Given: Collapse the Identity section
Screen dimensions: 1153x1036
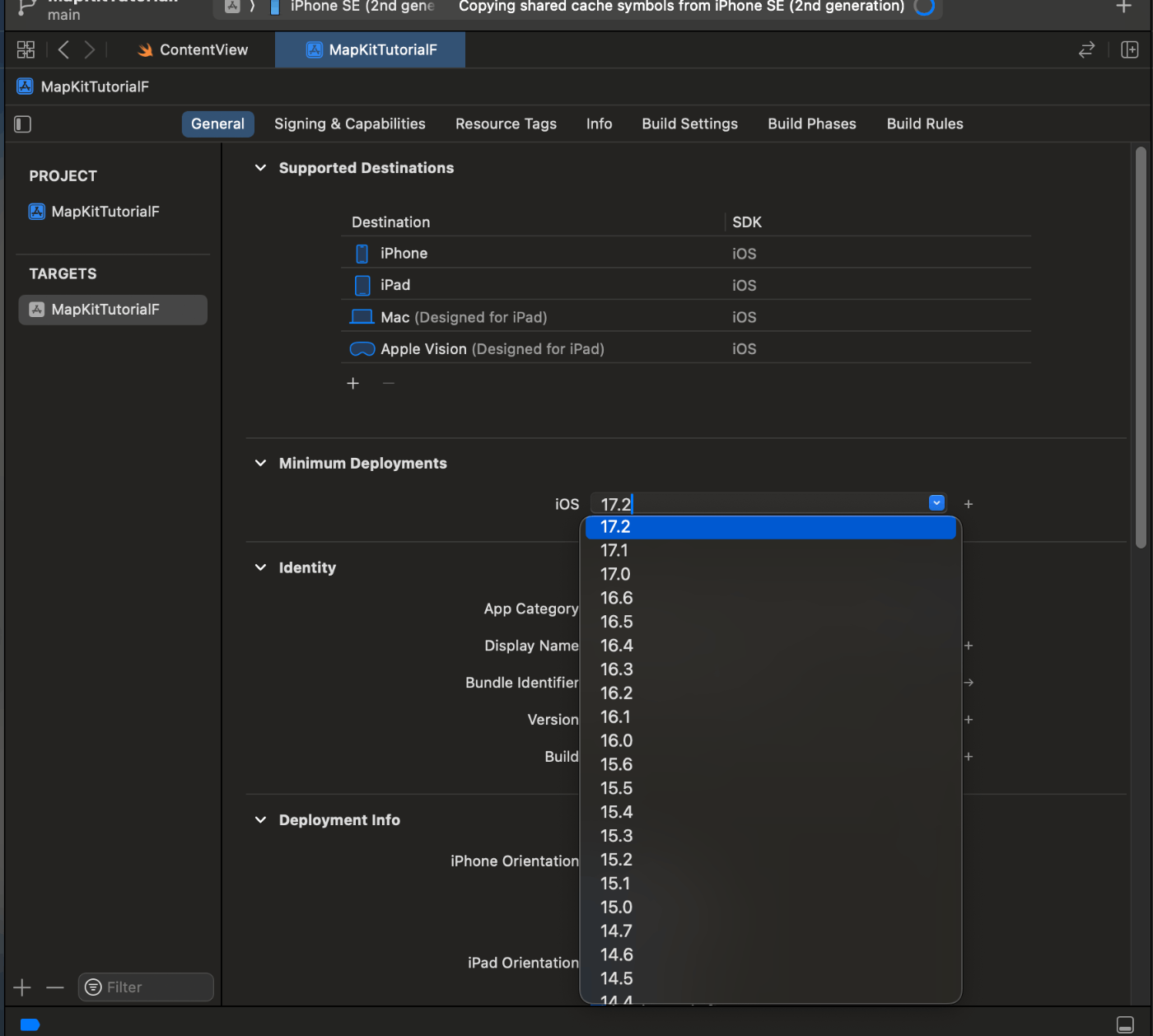Looking at the screenshot, I should pyautogui.click(x=260, y=567).
